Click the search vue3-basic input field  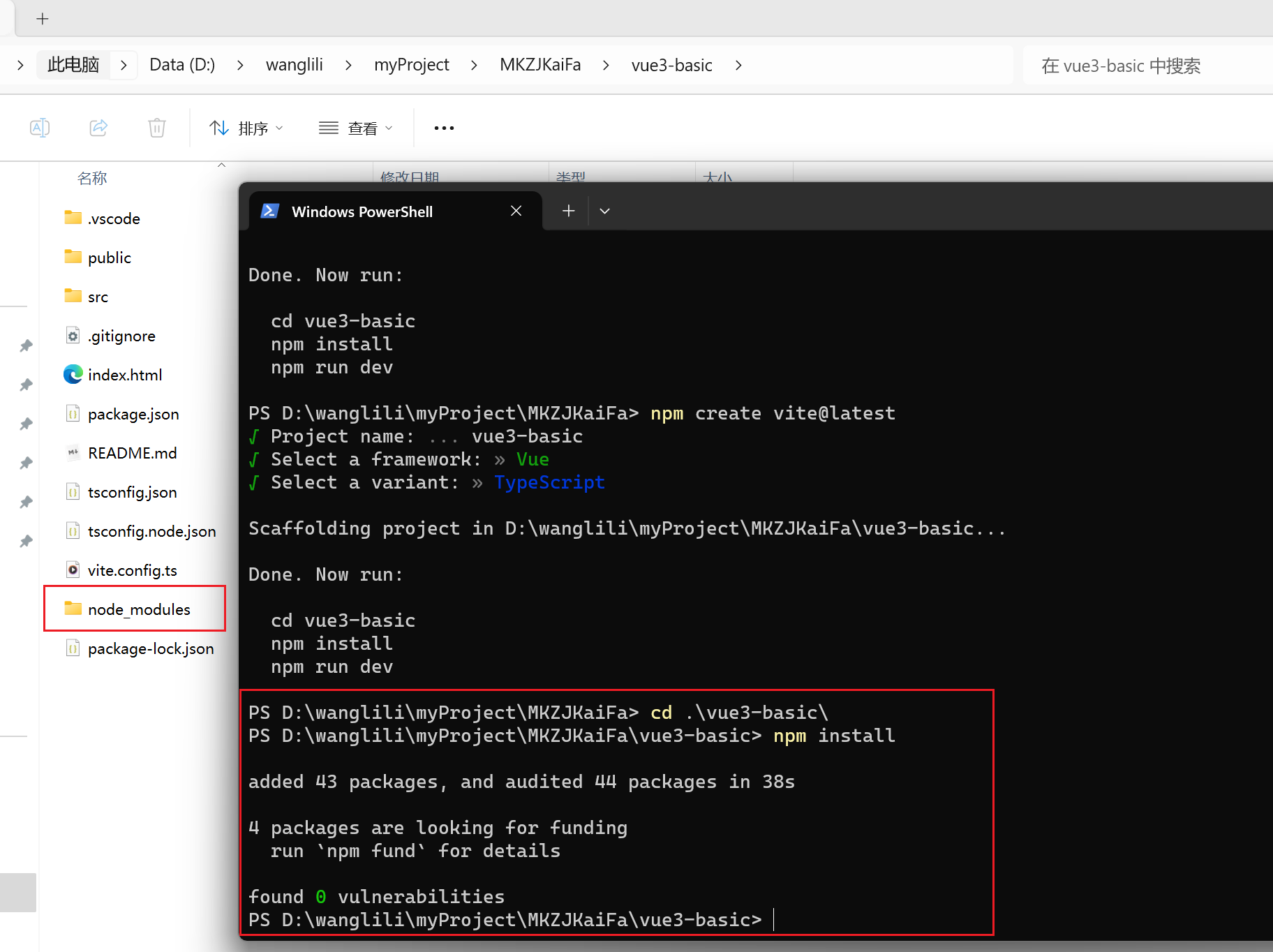1145,66
